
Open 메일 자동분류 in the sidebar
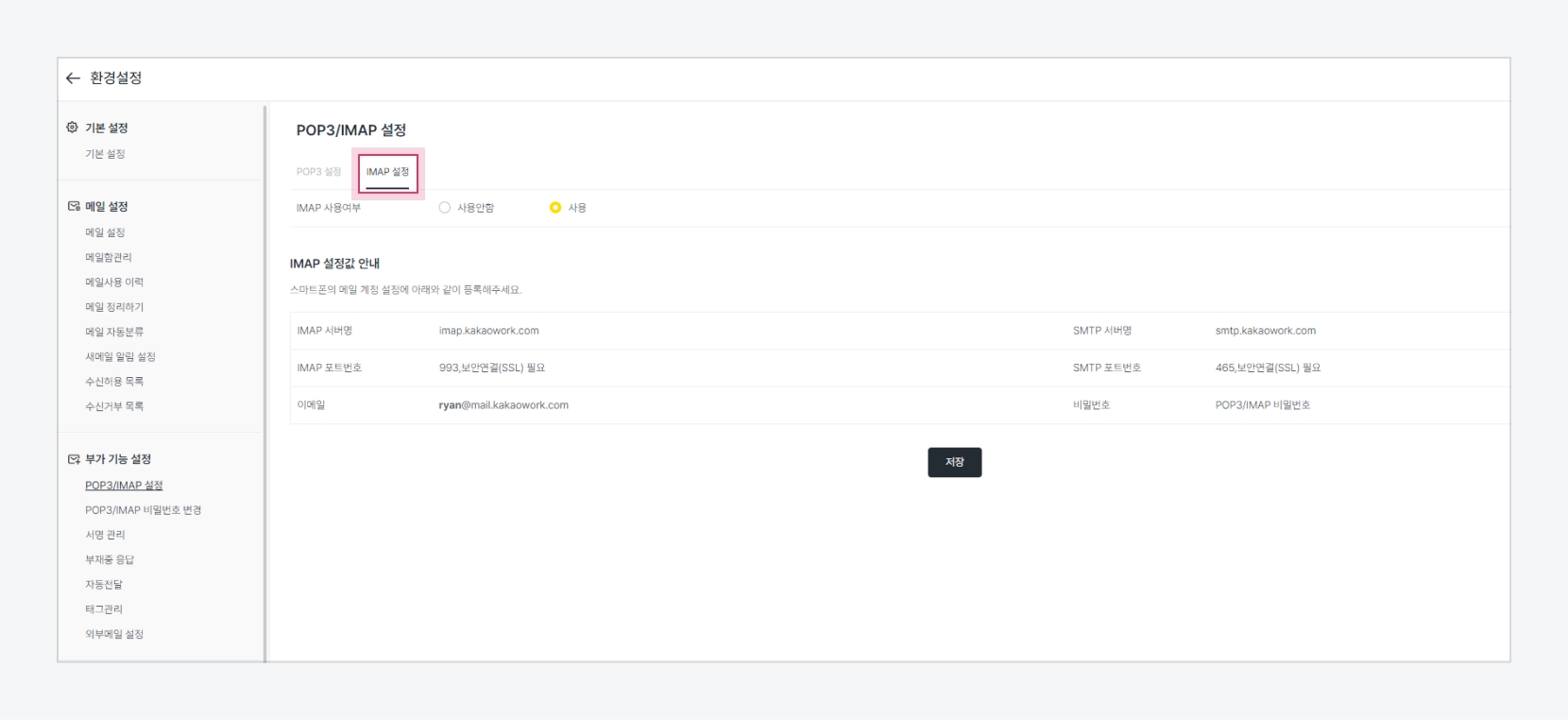click(114, 332)
